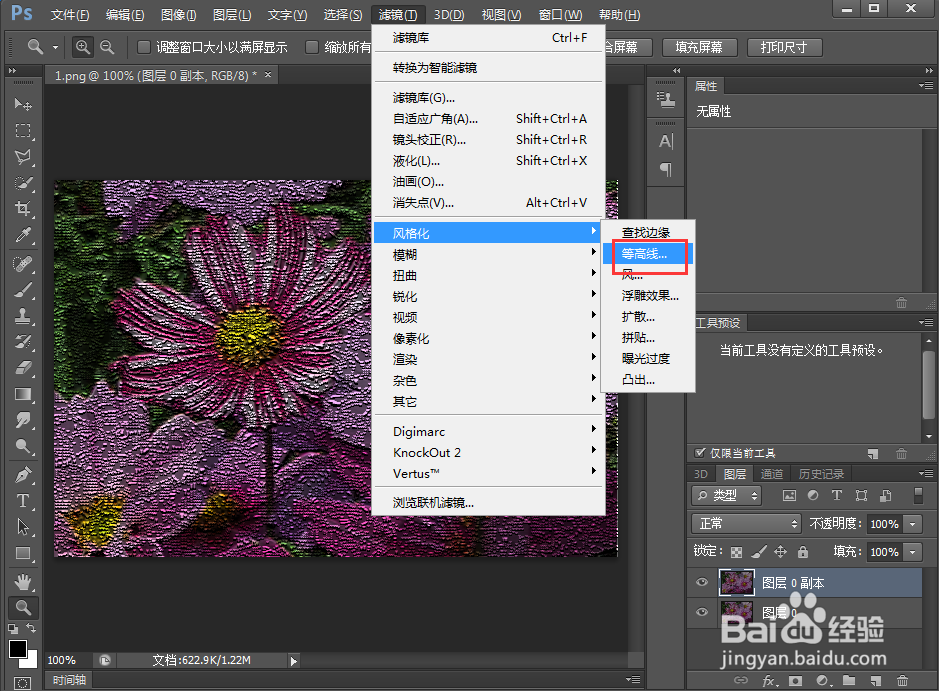Open the 图像 menu
This screenshot has width=939, height=691.
(178, 14)
